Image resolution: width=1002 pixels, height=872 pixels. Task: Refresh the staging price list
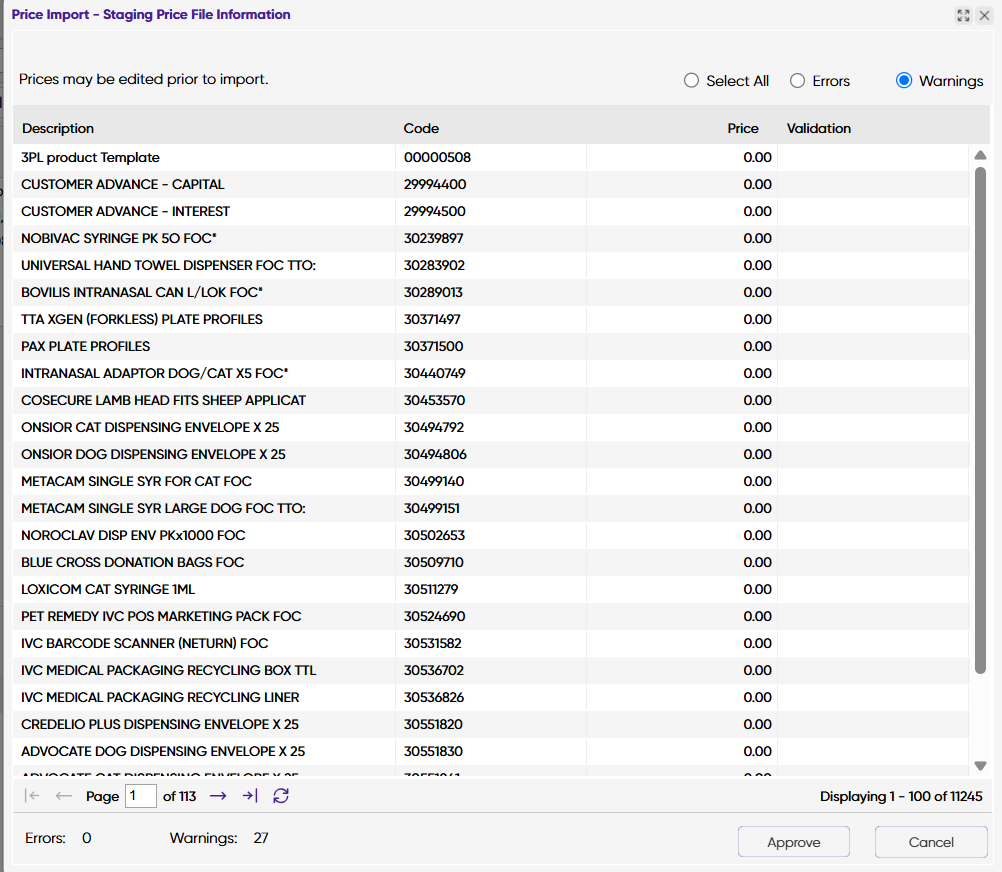pyautogui.click(x=281, y=796)
